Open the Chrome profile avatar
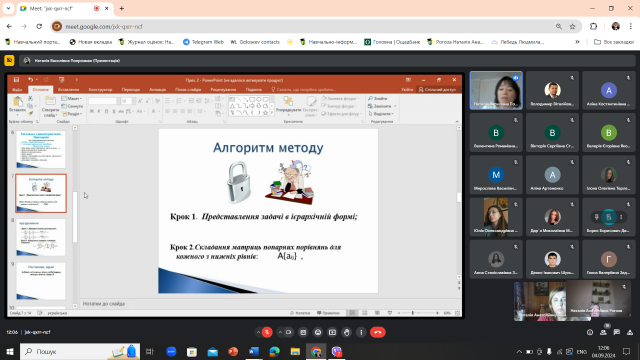 point(616,27)
